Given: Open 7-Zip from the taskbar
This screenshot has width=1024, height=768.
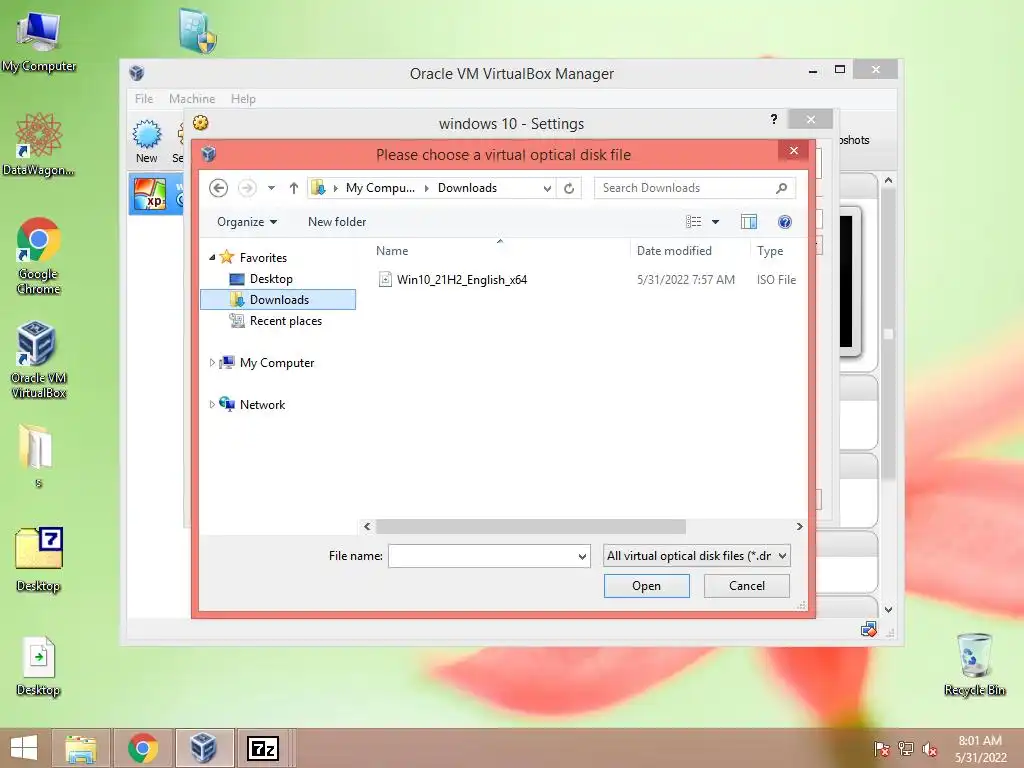Looking at the screenshot, I should click(263, 748).
